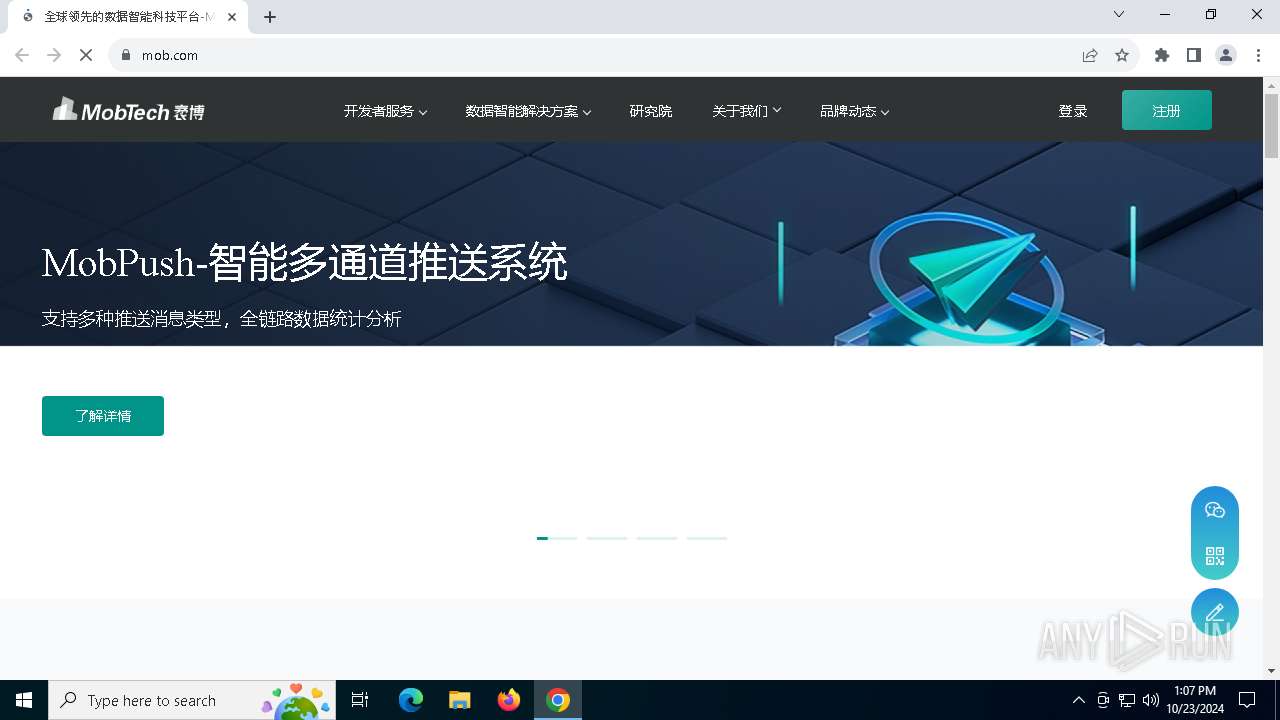1280x720 pixels.
Task: Open Task View on taskbar
Action: point(360,700)
